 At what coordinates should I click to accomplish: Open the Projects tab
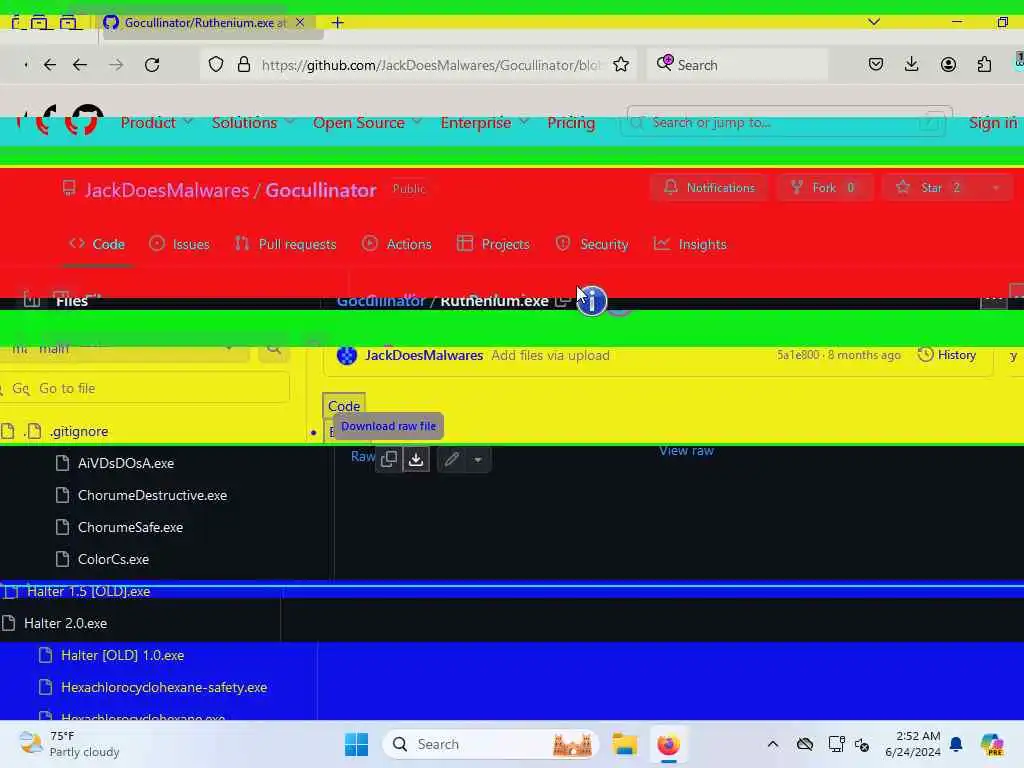coord(493,244)
